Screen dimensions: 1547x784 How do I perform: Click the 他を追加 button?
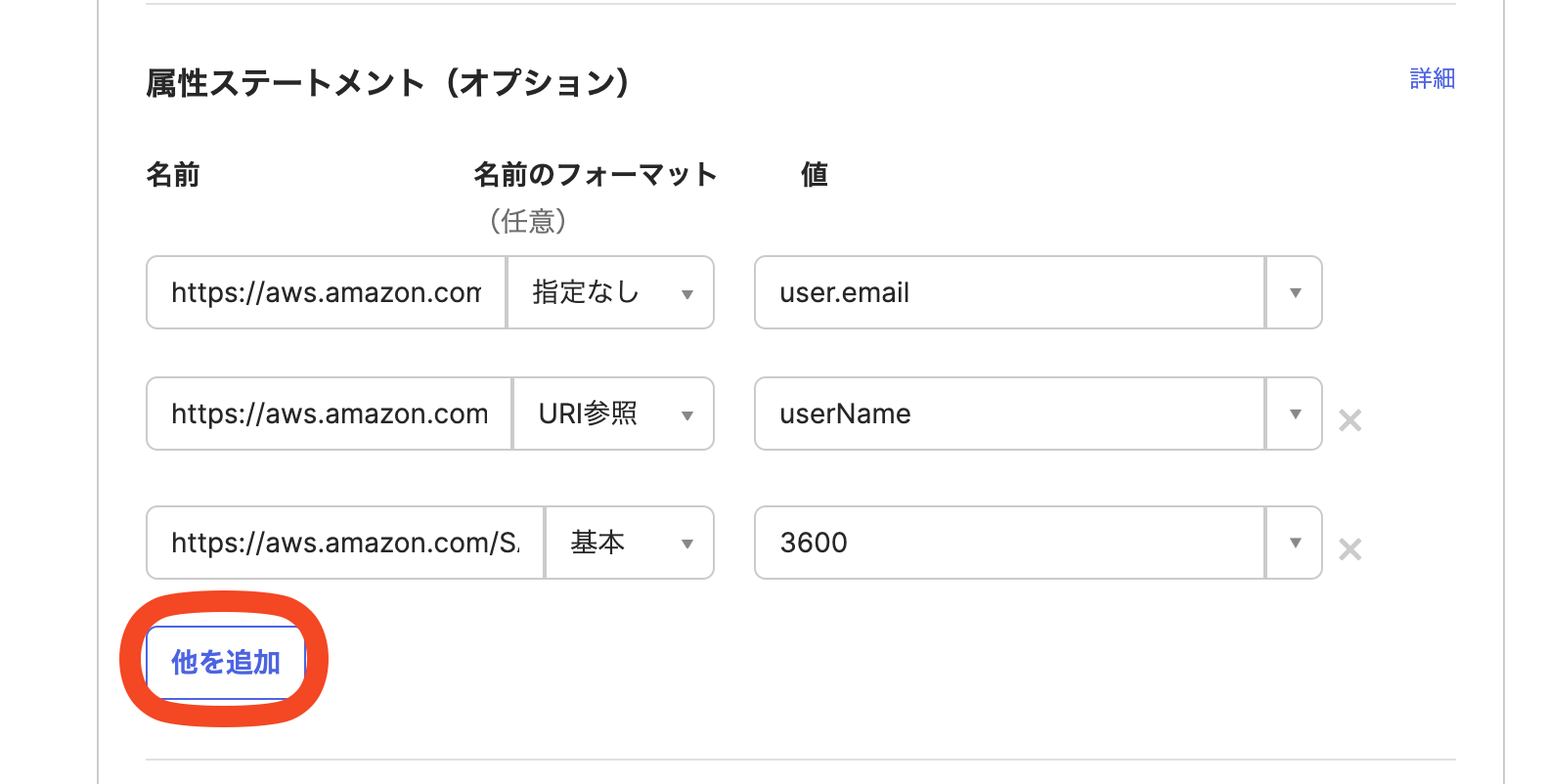[226, 662]
